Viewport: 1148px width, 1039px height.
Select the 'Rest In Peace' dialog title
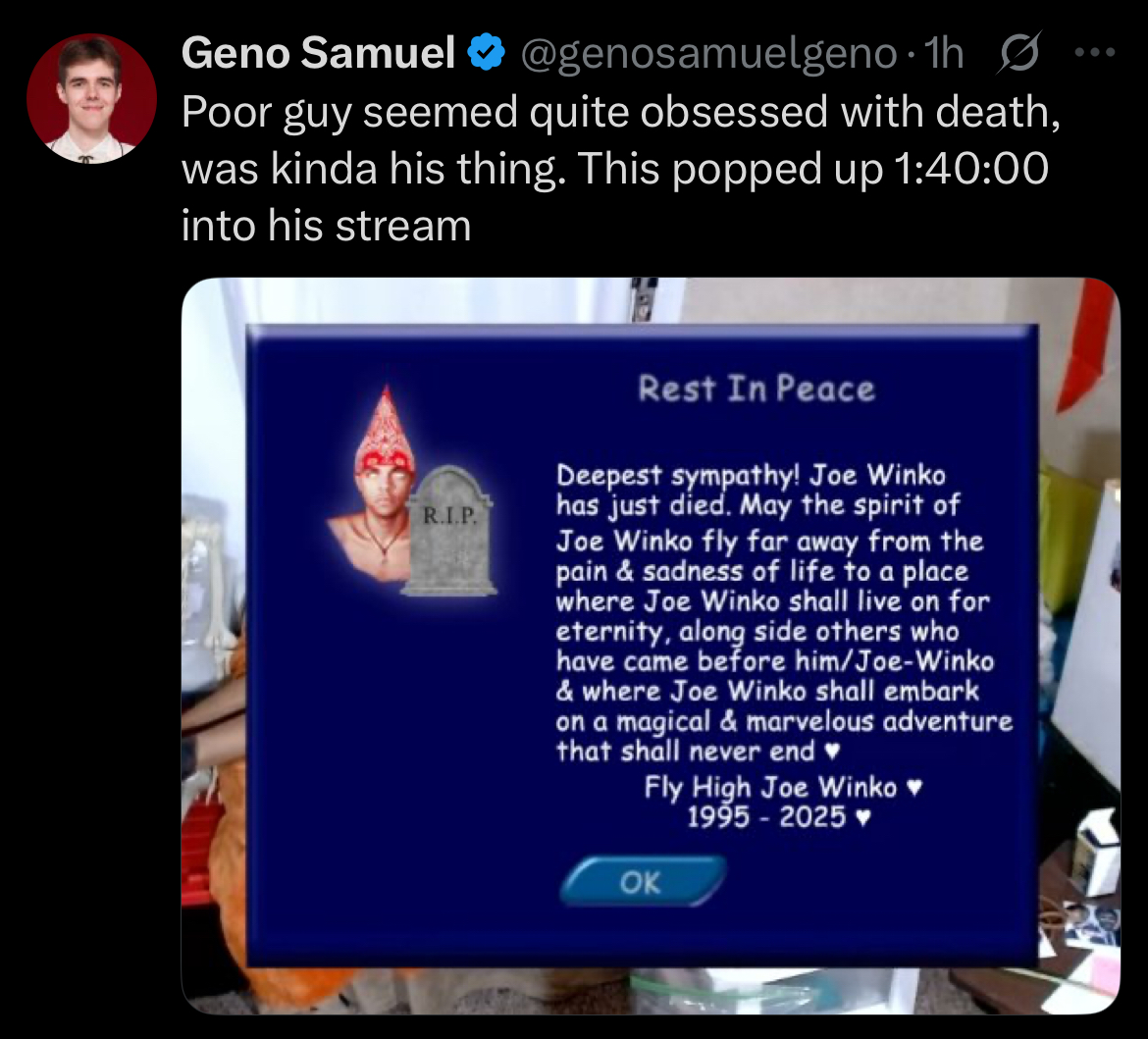(x=757, y=389)
